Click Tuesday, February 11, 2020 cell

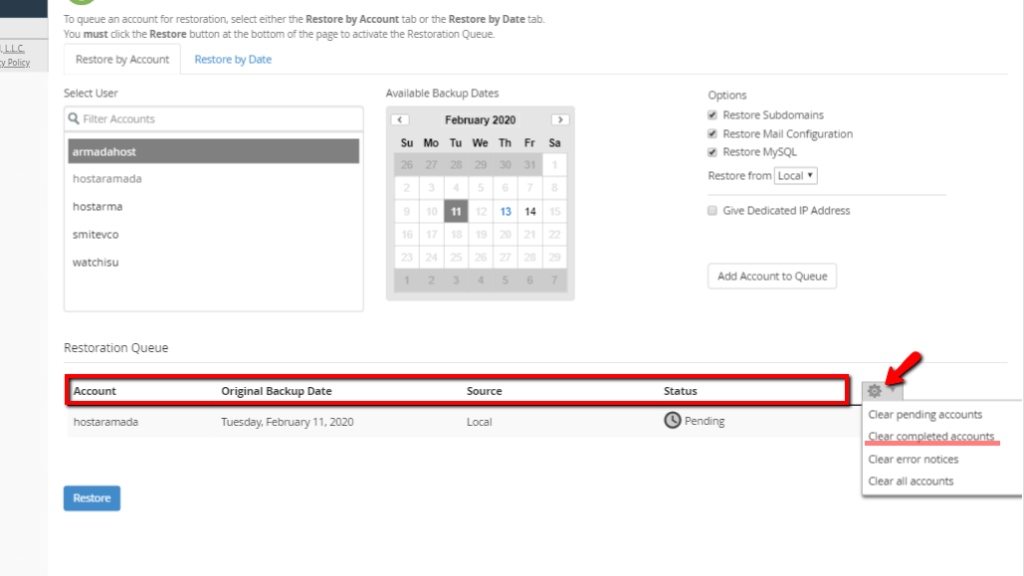point(287,422)
